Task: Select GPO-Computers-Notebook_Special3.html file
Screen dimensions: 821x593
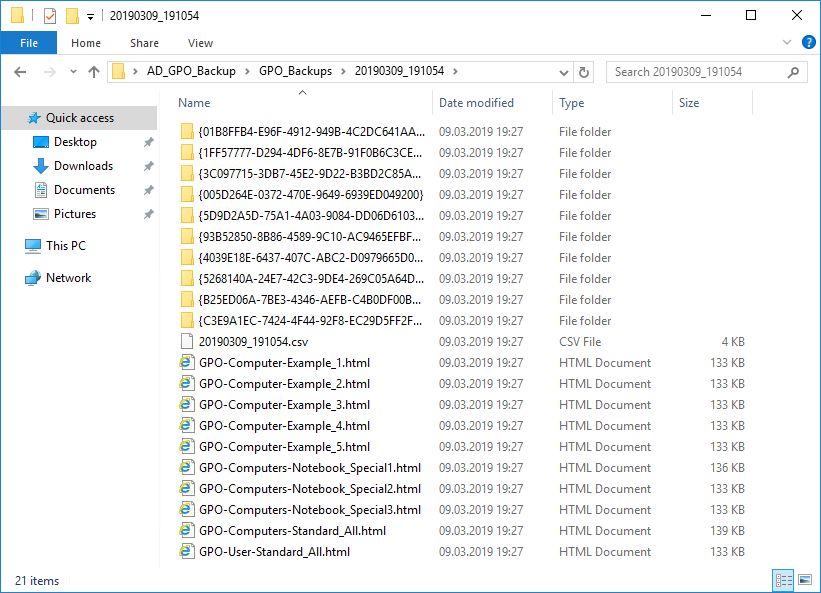Action: click(x=310, y=509)
